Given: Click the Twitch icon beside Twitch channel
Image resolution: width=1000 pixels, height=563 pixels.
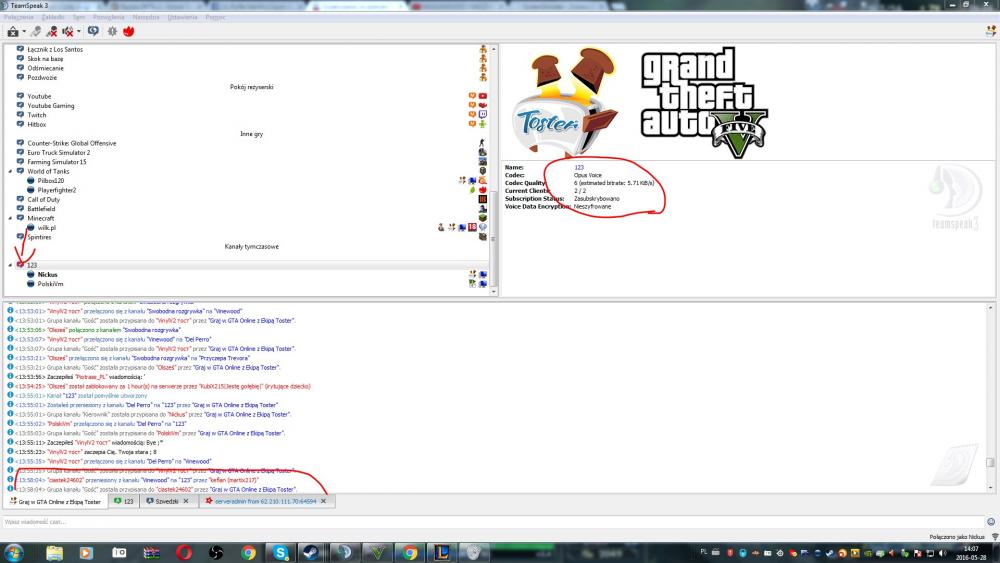Looking at the screenshot, I should pyautogui.click(x=483, y=115).
